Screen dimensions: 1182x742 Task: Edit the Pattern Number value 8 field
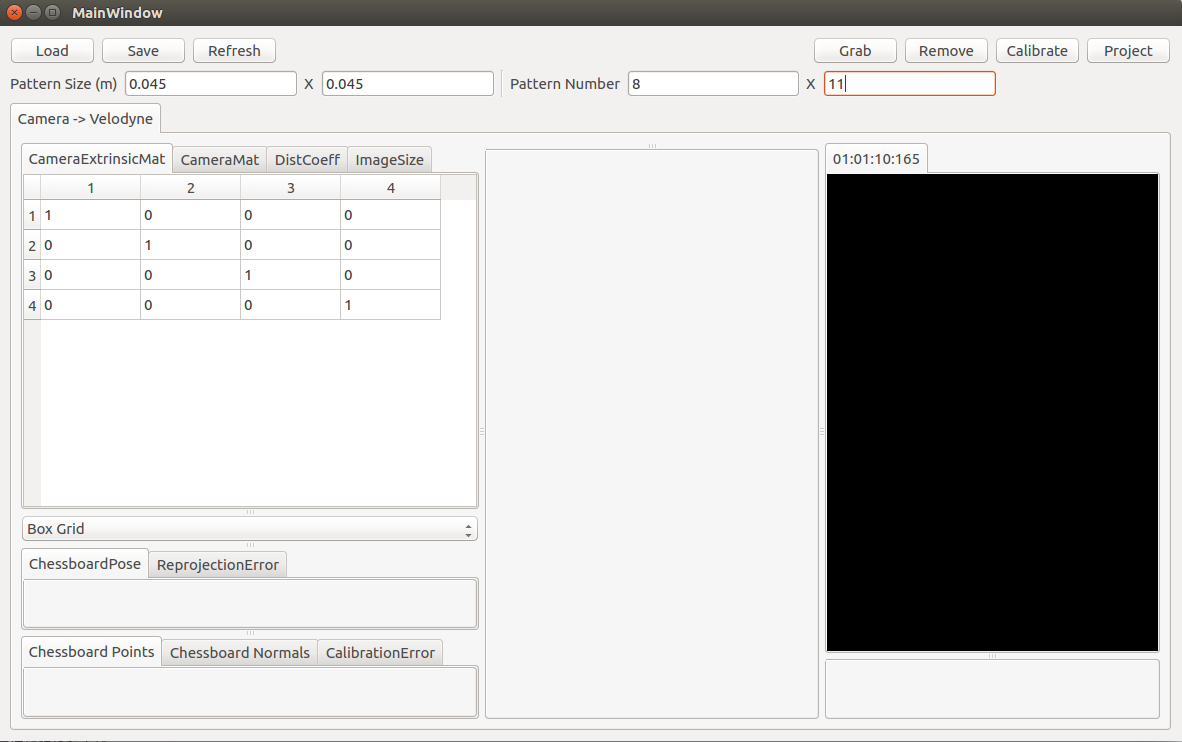coord(712,83)
